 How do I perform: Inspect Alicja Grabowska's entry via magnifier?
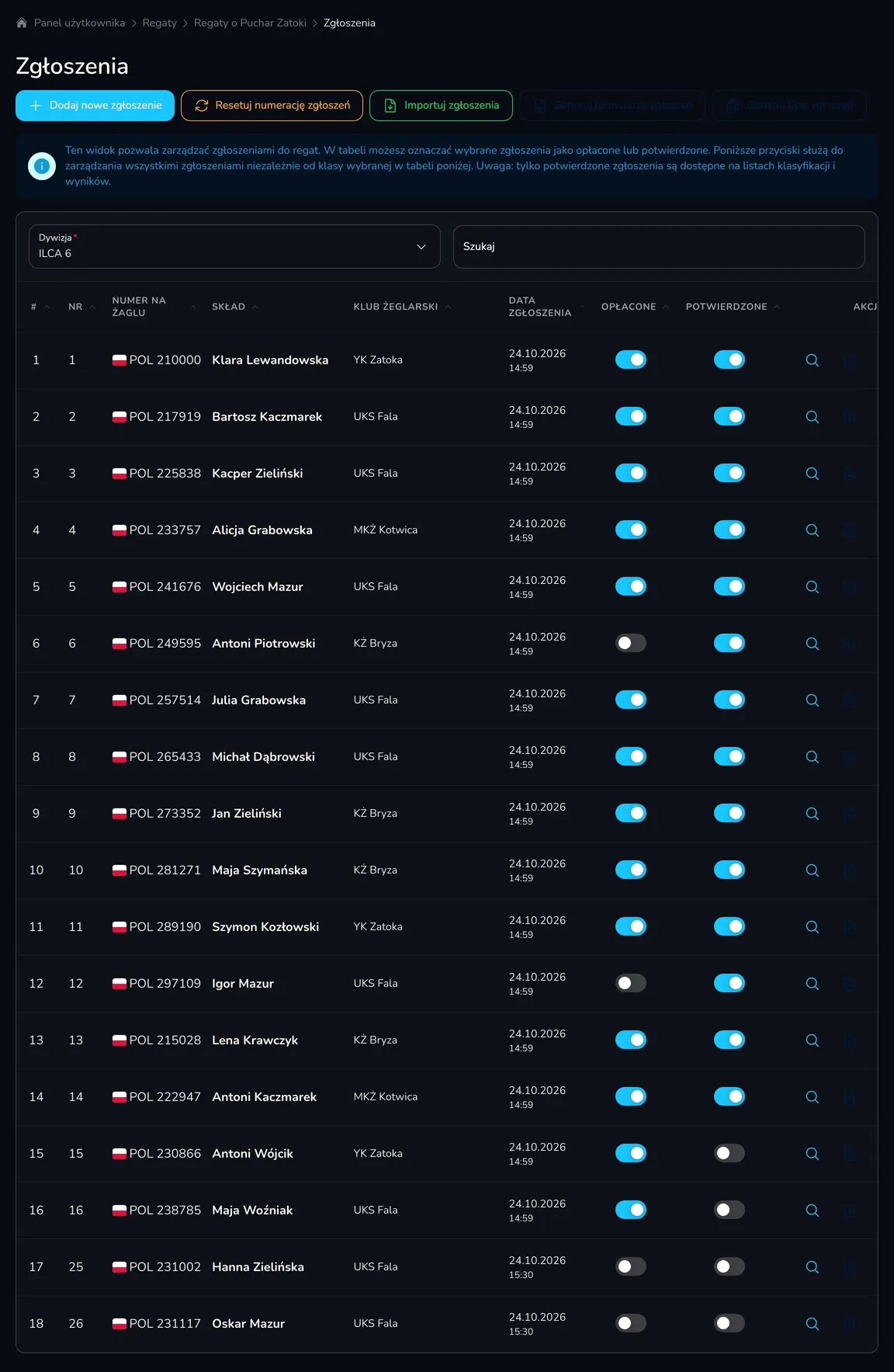coord(813,530)
